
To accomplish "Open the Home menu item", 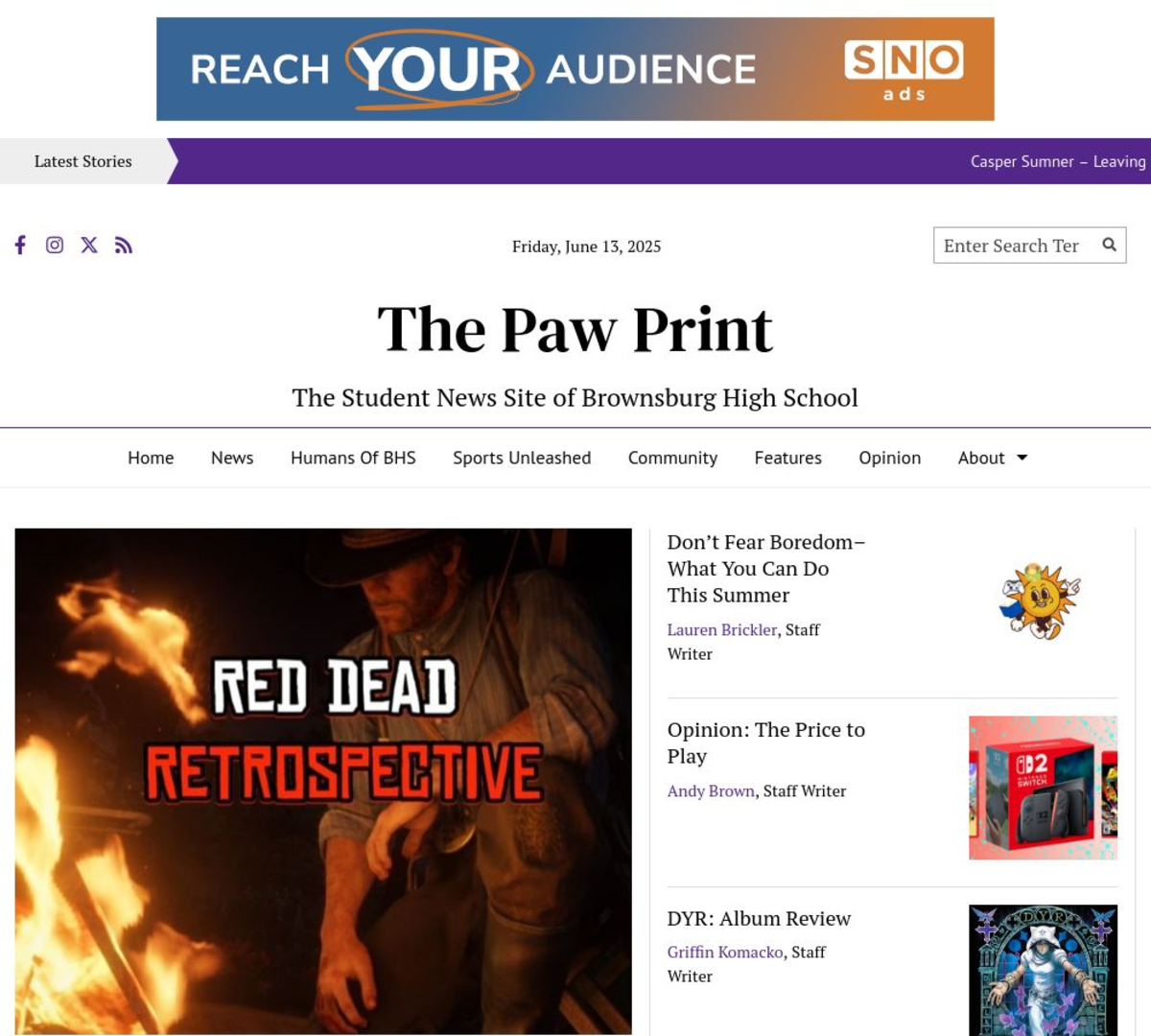I will click(151, 458).
